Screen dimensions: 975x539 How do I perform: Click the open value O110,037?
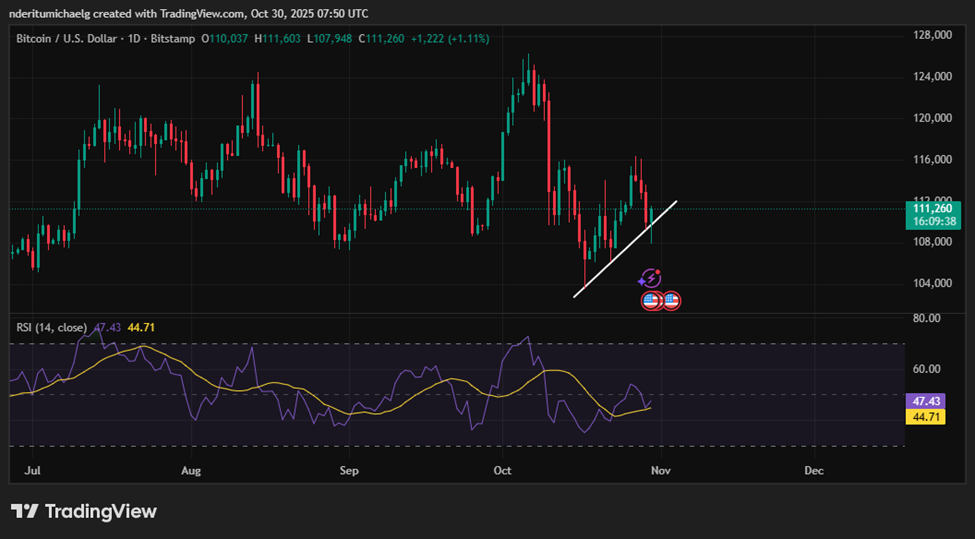coord(224,39)
